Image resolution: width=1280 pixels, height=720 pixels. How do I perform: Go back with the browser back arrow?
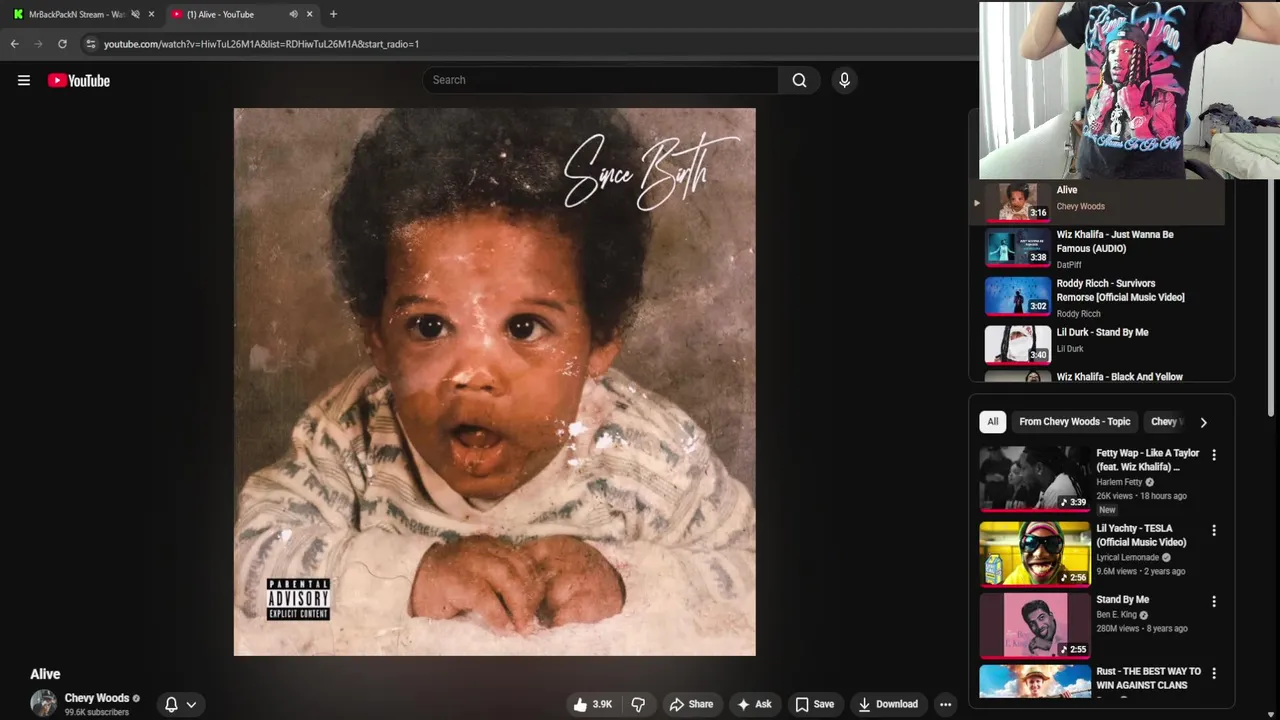coord(14,44)
